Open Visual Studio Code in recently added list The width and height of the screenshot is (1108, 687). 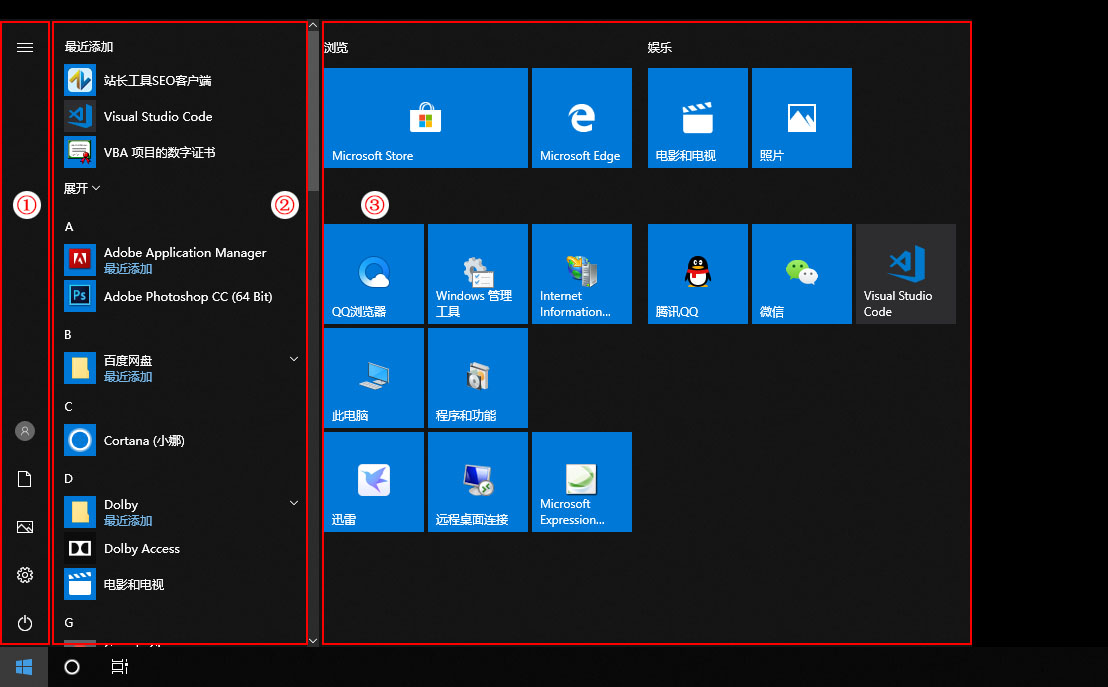(180, 117)
